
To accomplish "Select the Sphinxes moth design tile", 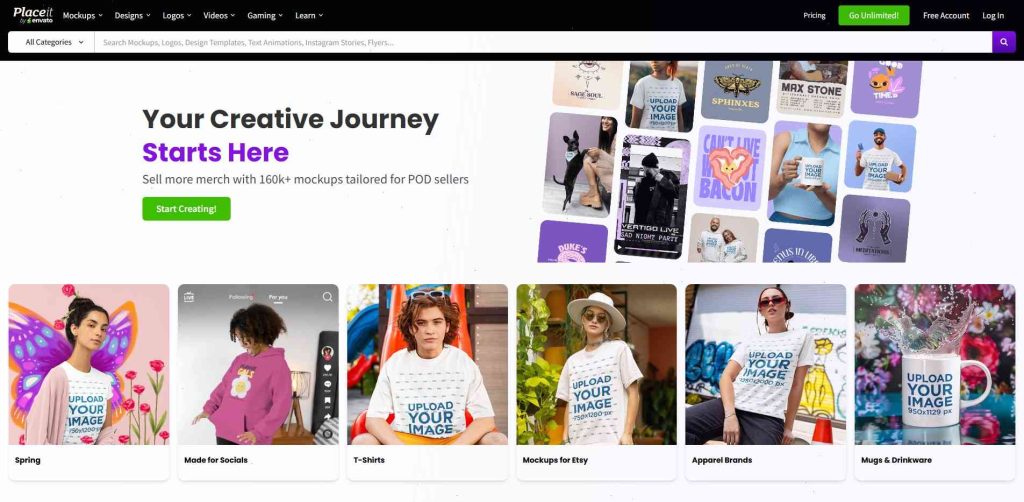I will (x=736, y=90).
